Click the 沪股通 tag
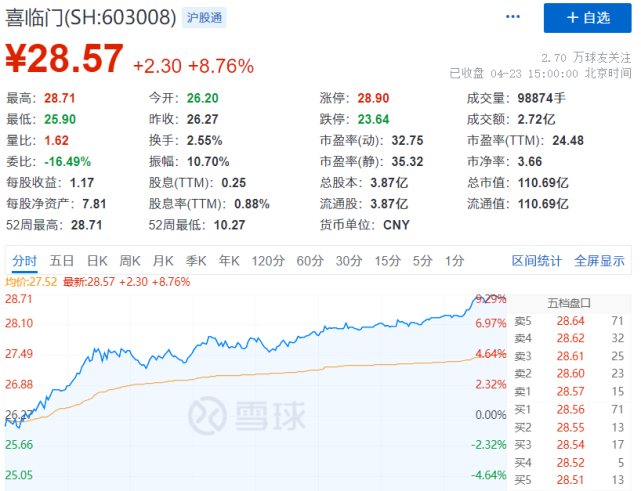This screenshot has height=491, width=641. (x=204, y=18)
